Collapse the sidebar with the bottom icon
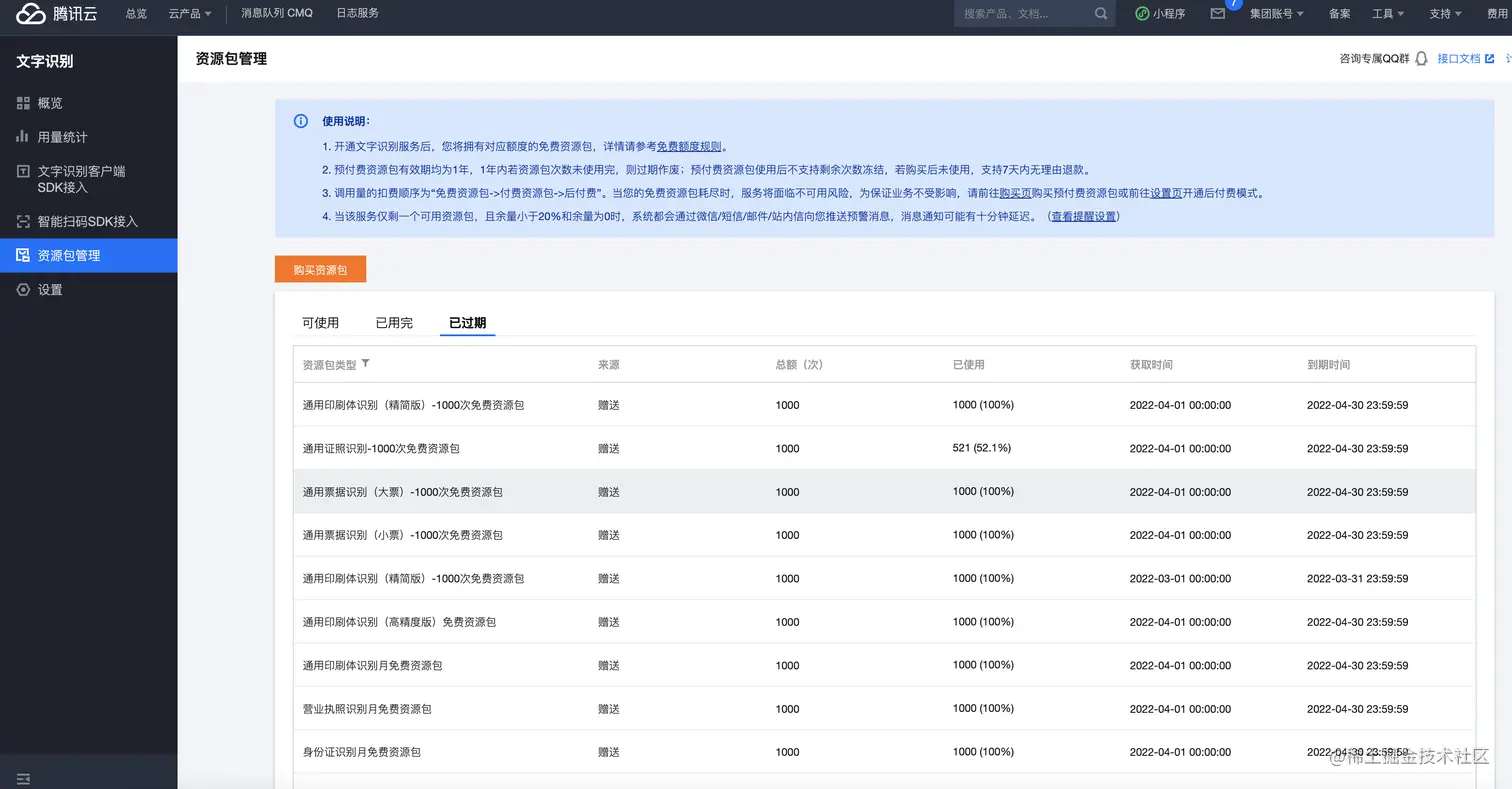This screenshot has height=789, width=1512. tap(24, 778)
